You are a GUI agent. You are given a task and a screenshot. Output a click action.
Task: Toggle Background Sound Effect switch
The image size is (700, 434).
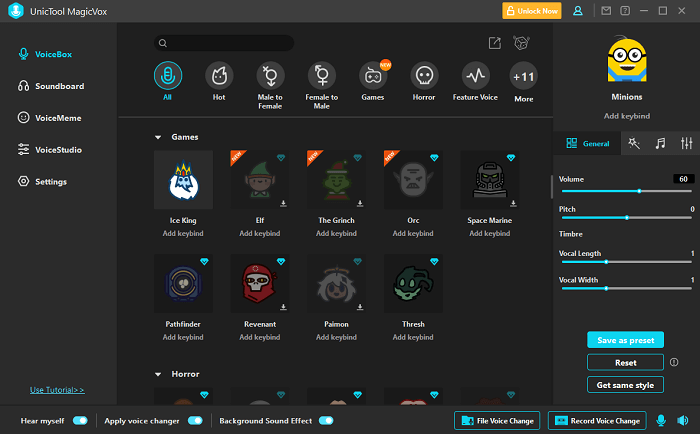click(x=325, y=421)
